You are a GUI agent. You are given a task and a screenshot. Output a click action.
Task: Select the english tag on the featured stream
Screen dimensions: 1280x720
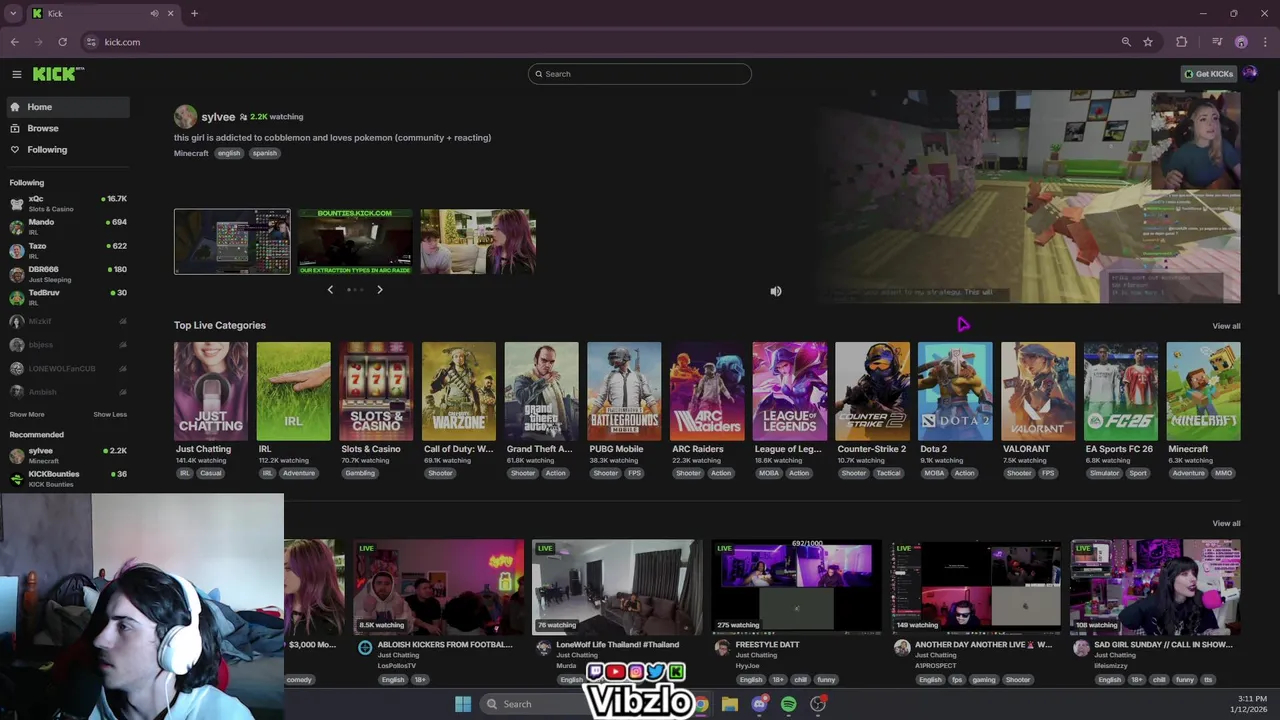coord(229,153)
